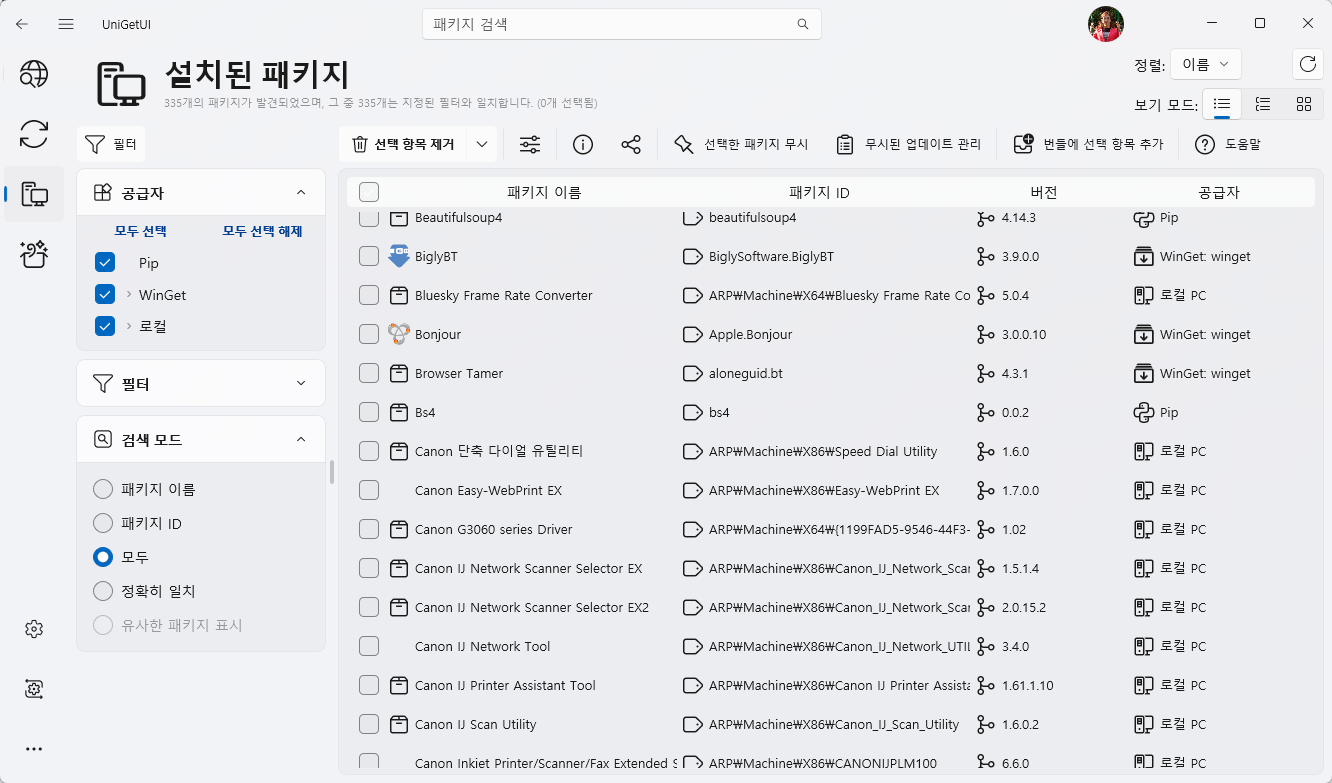Click 선택한 패키지 무시 button
Screen dimensions: 1332x783
click(741, 145)
